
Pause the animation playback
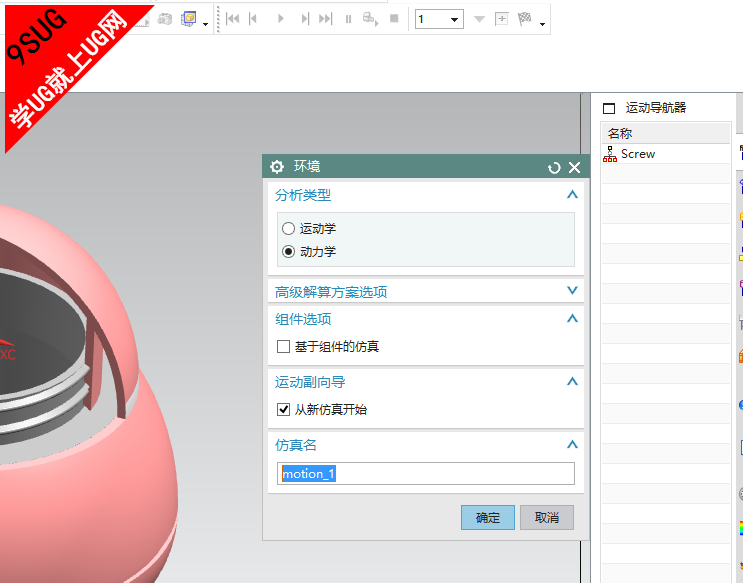(348, 19)
